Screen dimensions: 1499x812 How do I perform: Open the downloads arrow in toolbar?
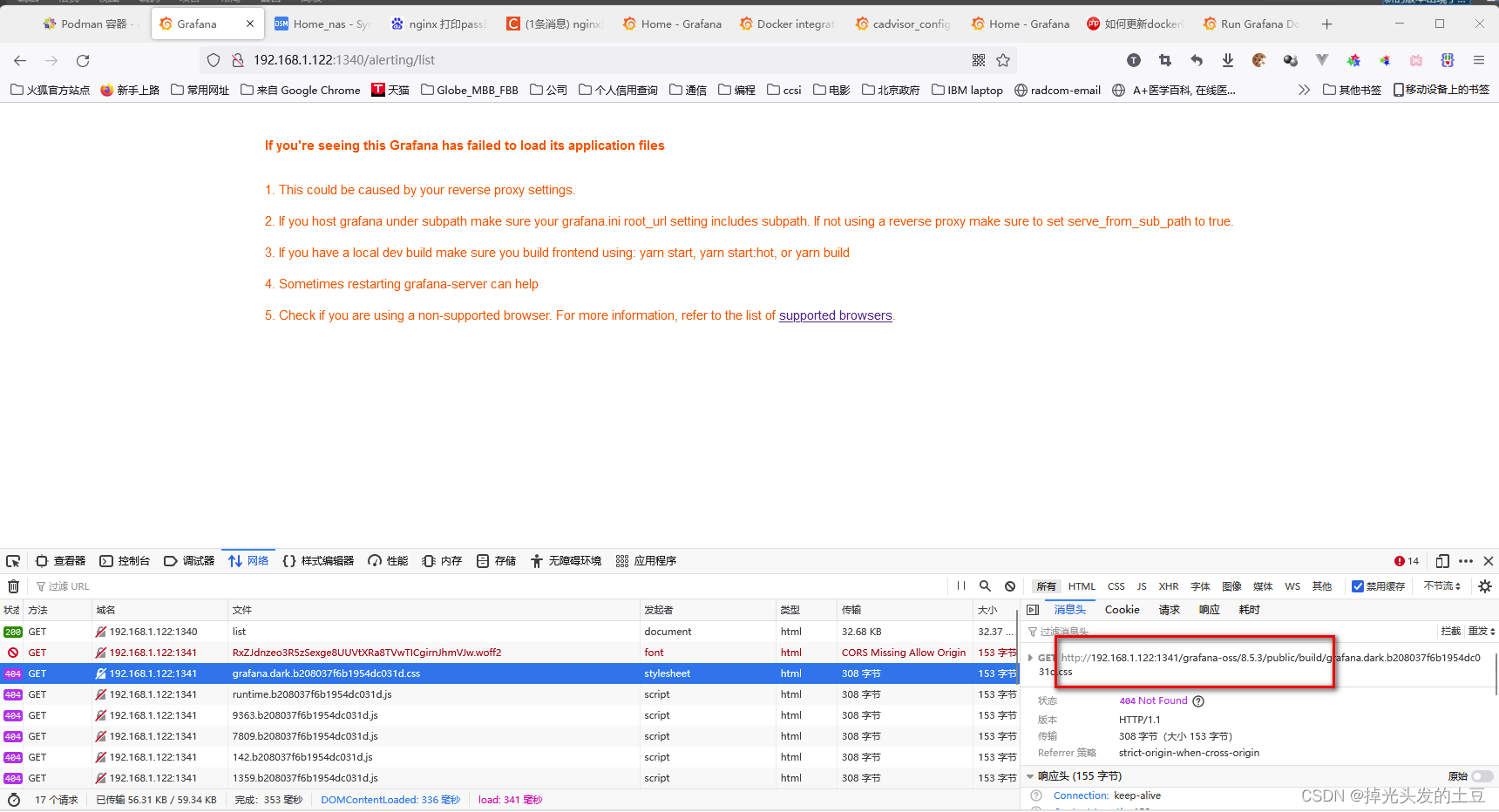tap(1228, 60)
